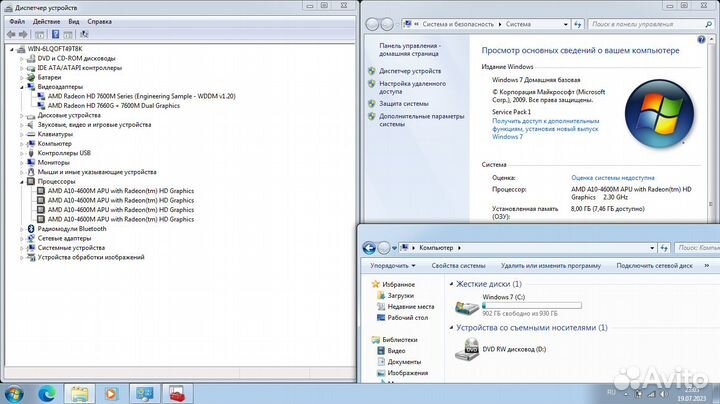Viewport: 720px width, 404px height.
Task: Select Мониторы in device tree
Action: click(x=53, y=163)
